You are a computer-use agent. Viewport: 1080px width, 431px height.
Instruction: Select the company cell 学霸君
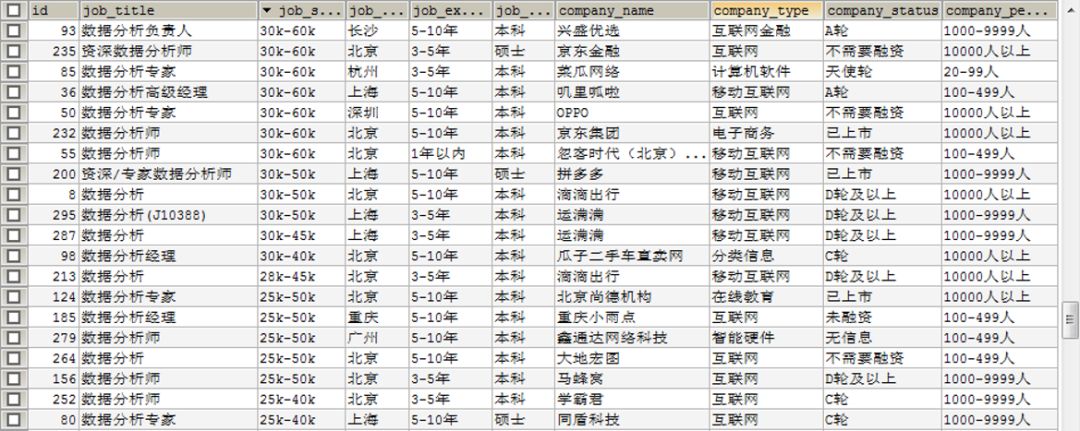632,399
